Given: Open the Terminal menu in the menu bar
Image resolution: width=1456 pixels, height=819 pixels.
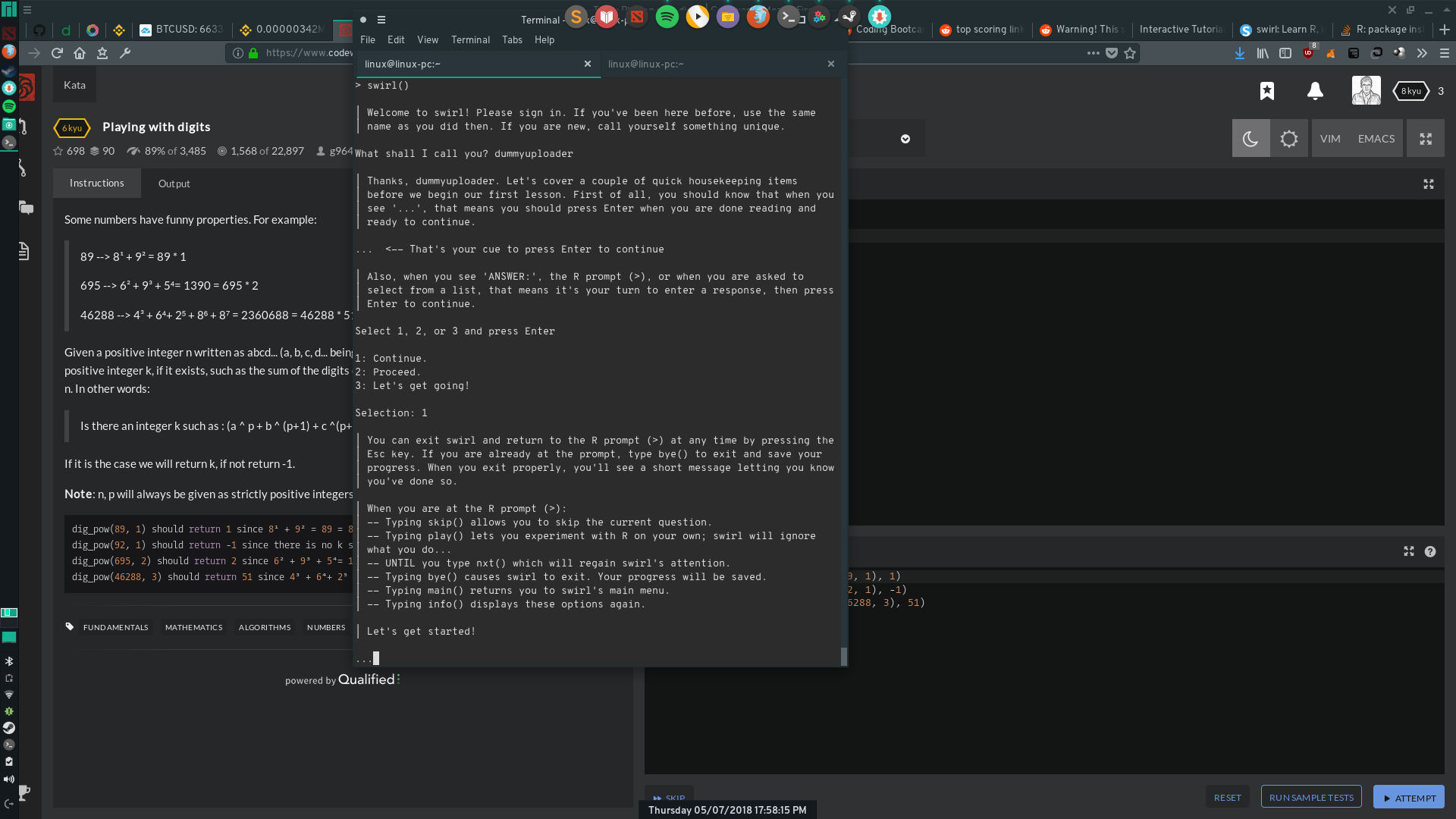Looking at the screenshot, I should click(470, 39).
